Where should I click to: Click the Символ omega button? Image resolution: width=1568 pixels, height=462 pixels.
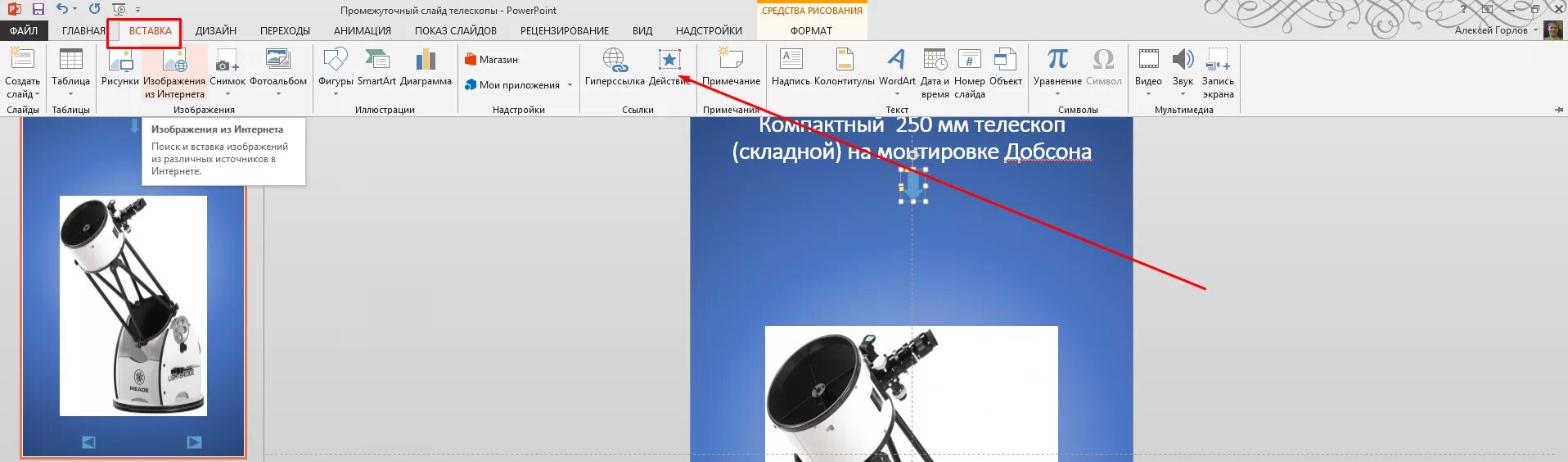[x=1104, y=67]
